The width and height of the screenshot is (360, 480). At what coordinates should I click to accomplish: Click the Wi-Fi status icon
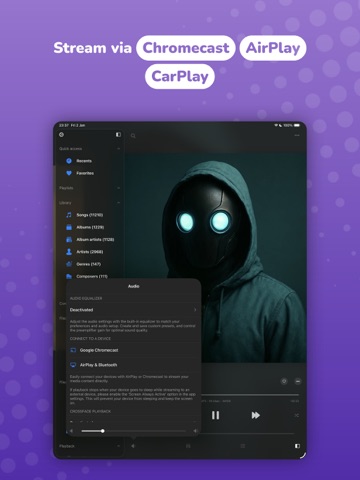276,125
